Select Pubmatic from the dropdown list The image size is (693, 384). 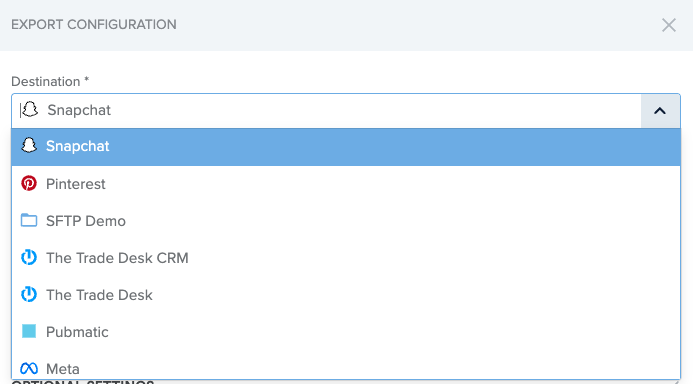346,332
